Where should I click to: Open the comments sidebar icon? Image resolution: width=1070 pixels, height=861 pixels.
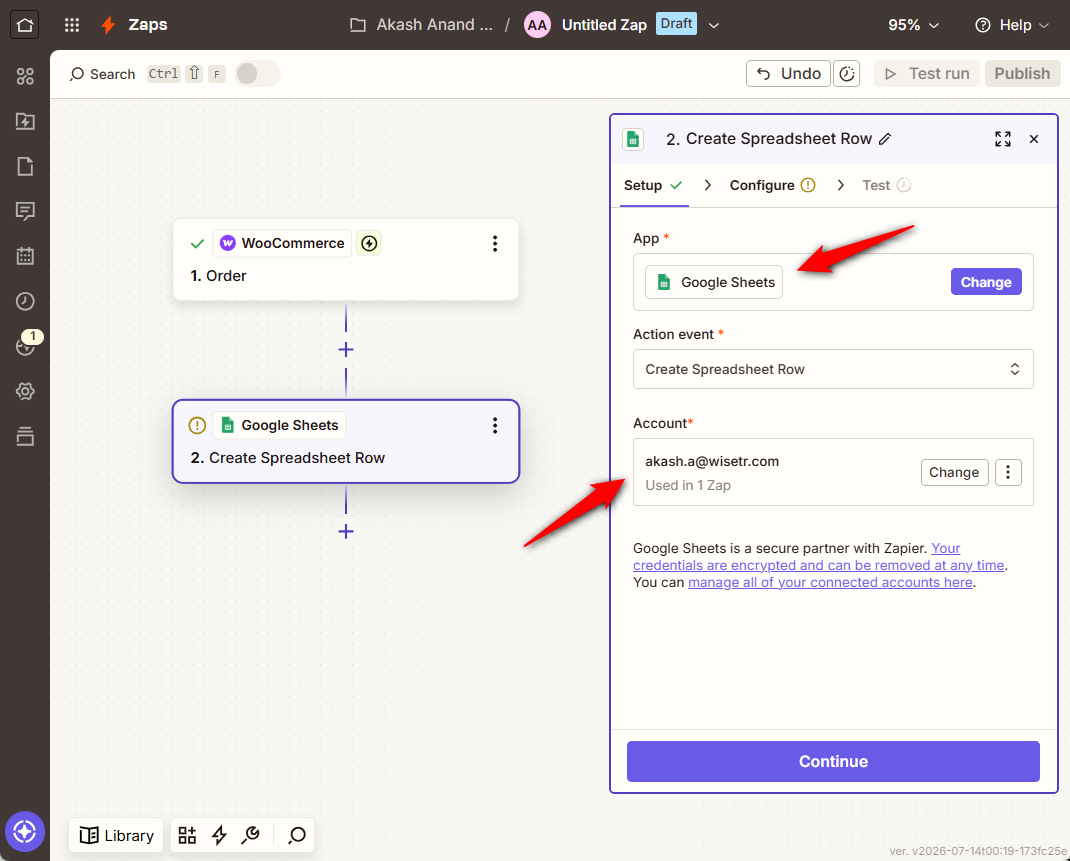click(25, 211)
